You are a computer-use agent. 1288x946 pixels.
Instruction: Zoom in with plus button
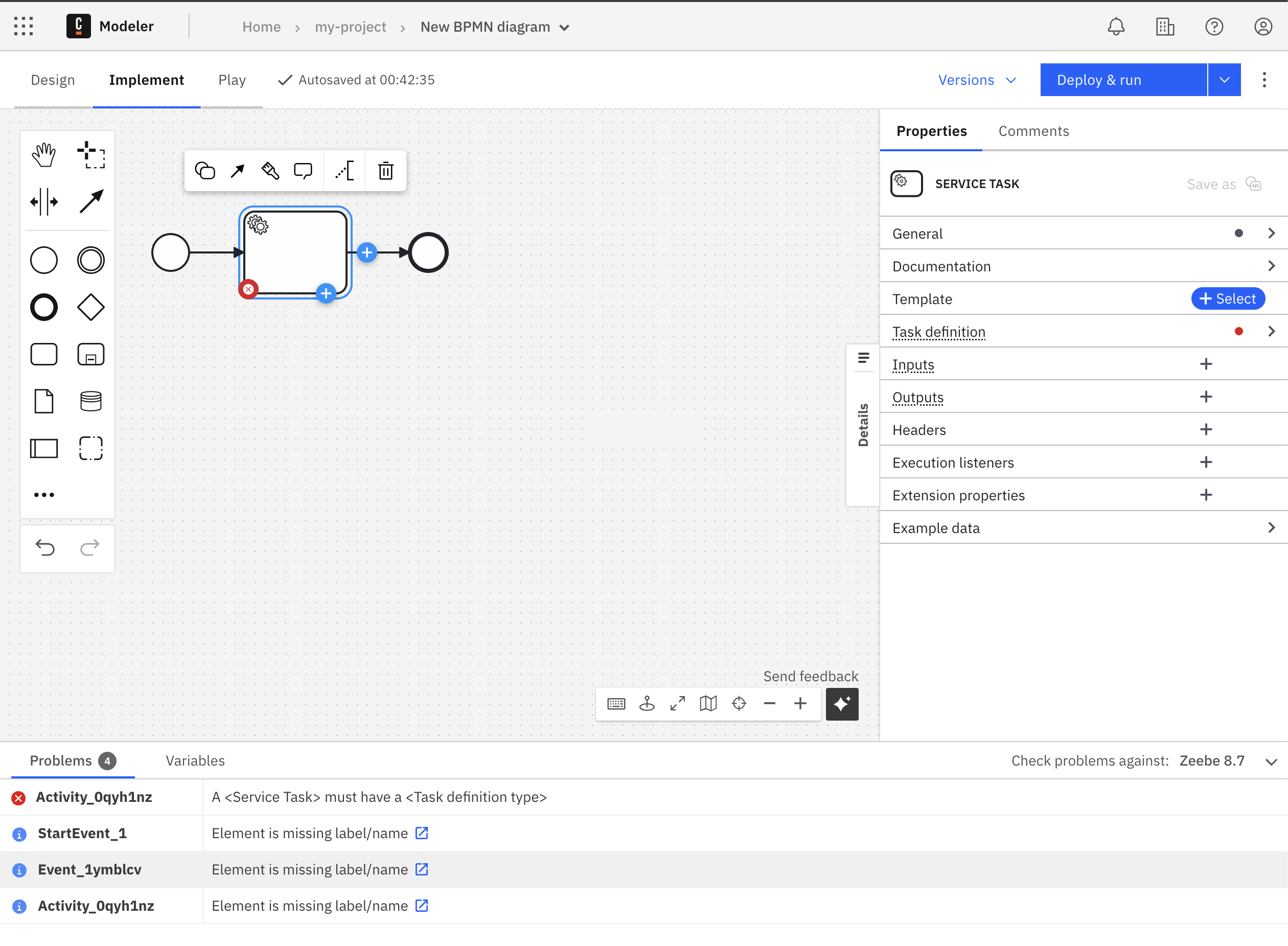[x=800, y=704]
